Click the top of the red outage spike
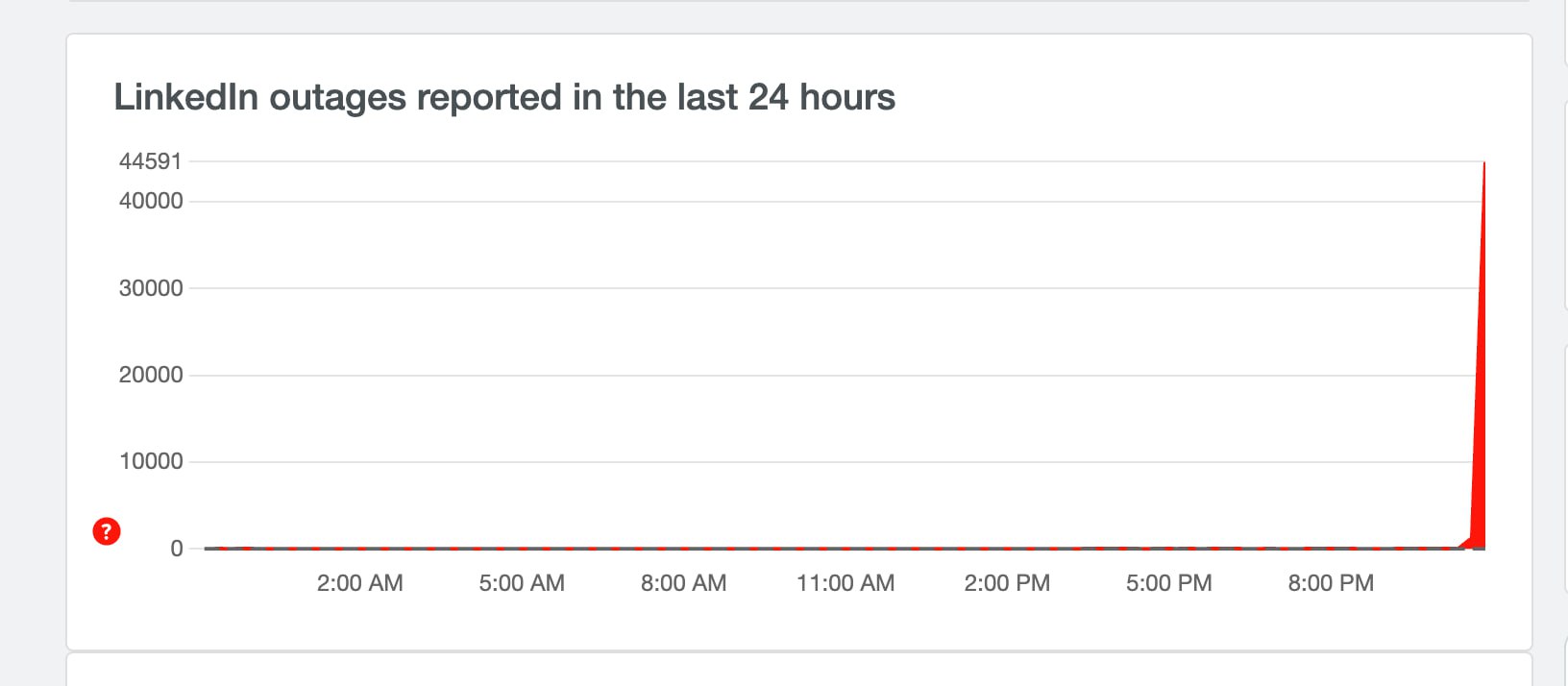This screenshot has height=686, width=1568. 1484,165
